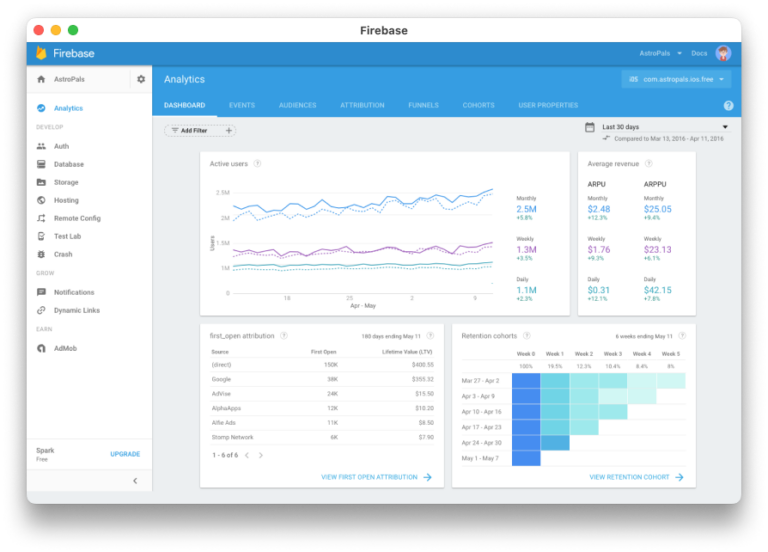Open the Attribution tab
Image resolution: width=768 pixels, height=552 pixels.
[x=362, y=105]
